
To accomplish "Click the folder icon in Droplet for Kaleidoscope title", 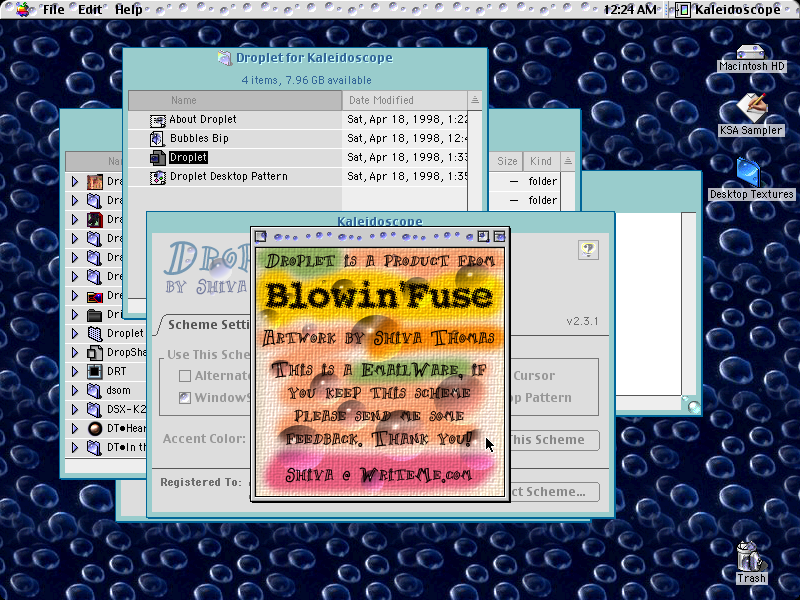I will pyautogui.click(x=224, y=58).
